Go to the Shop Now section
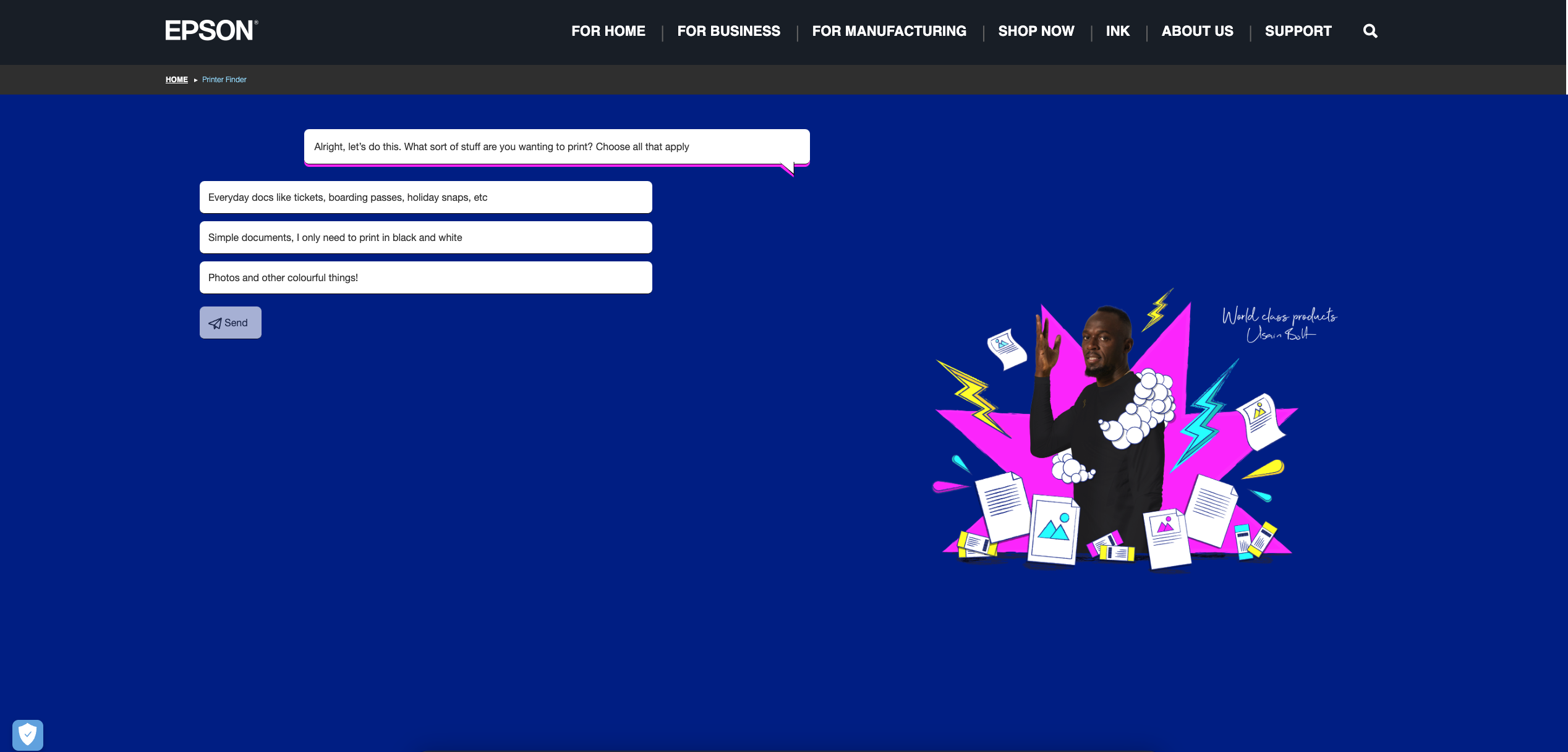 tap(1036, 31)
